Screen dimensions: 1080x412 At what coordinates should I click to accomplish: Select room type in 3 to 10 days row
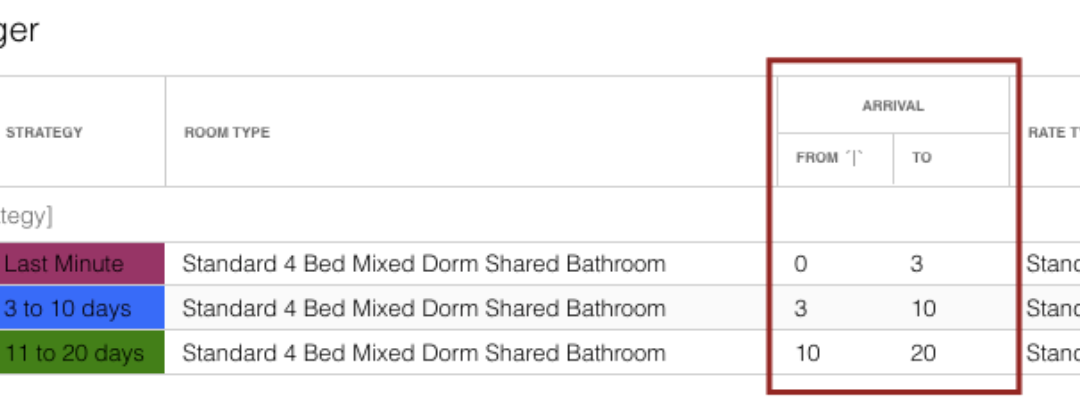(424, 308)
